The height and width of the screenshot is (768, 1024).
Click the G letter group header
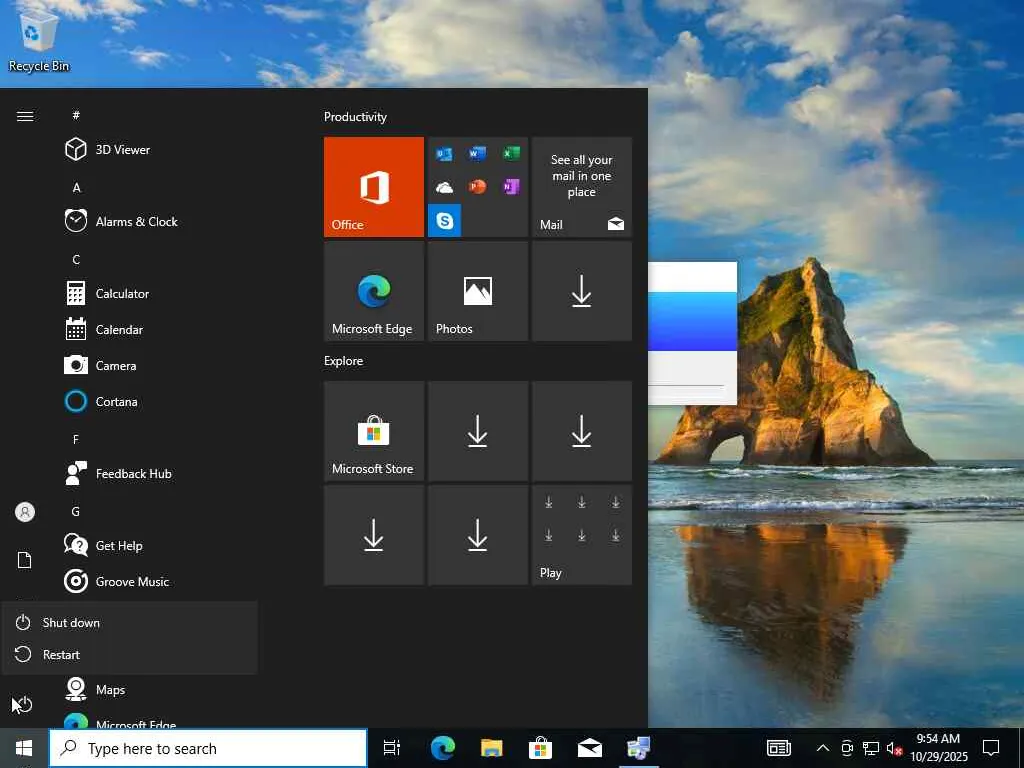(76, 511)
